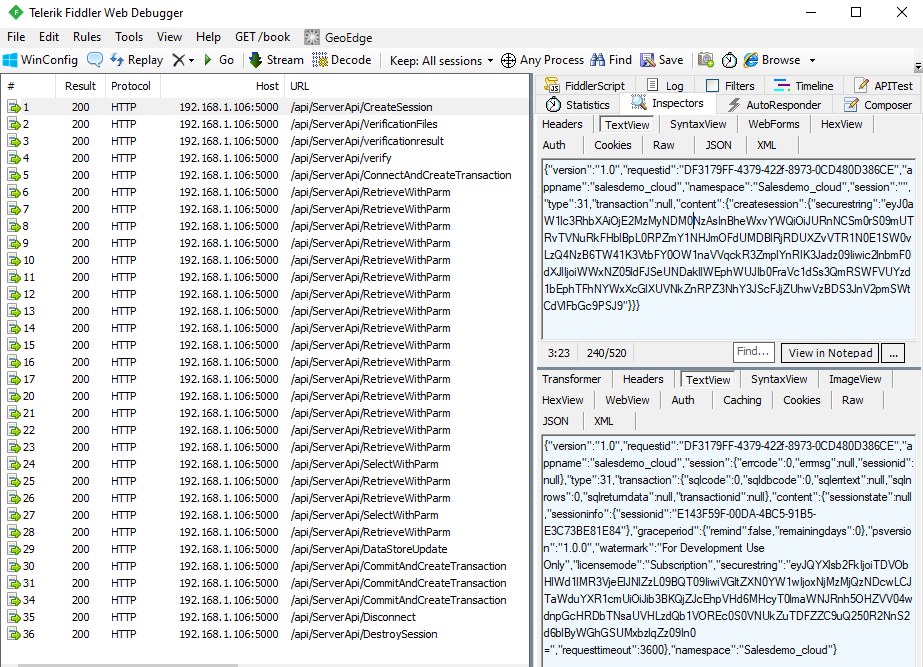Launch Browse with the IE icon
The width and height of the screenshot is (923, 667).
(x=751, y=60)
